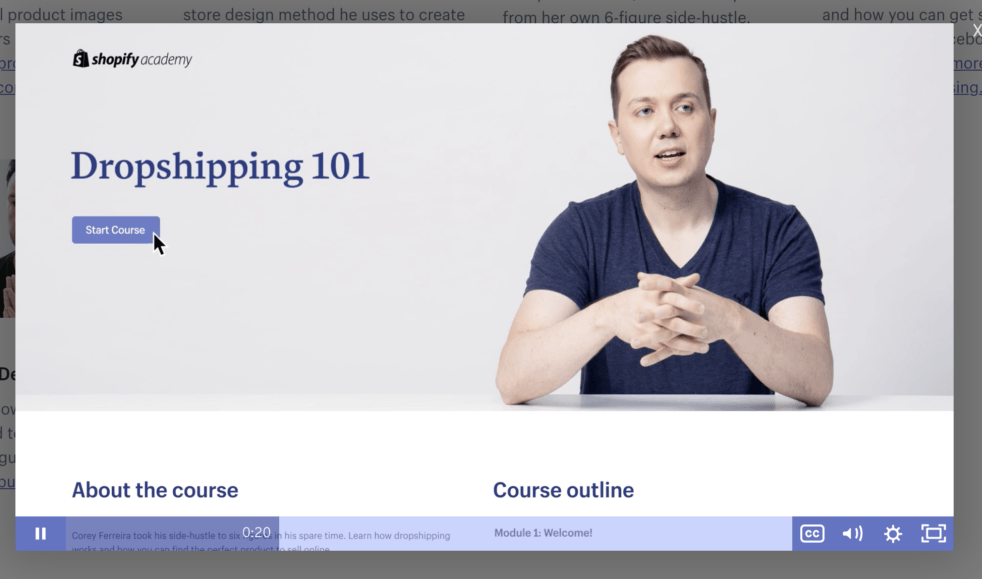Select Module 1: Welcome! item
The image size is (982, 579).
pos(543,533)
